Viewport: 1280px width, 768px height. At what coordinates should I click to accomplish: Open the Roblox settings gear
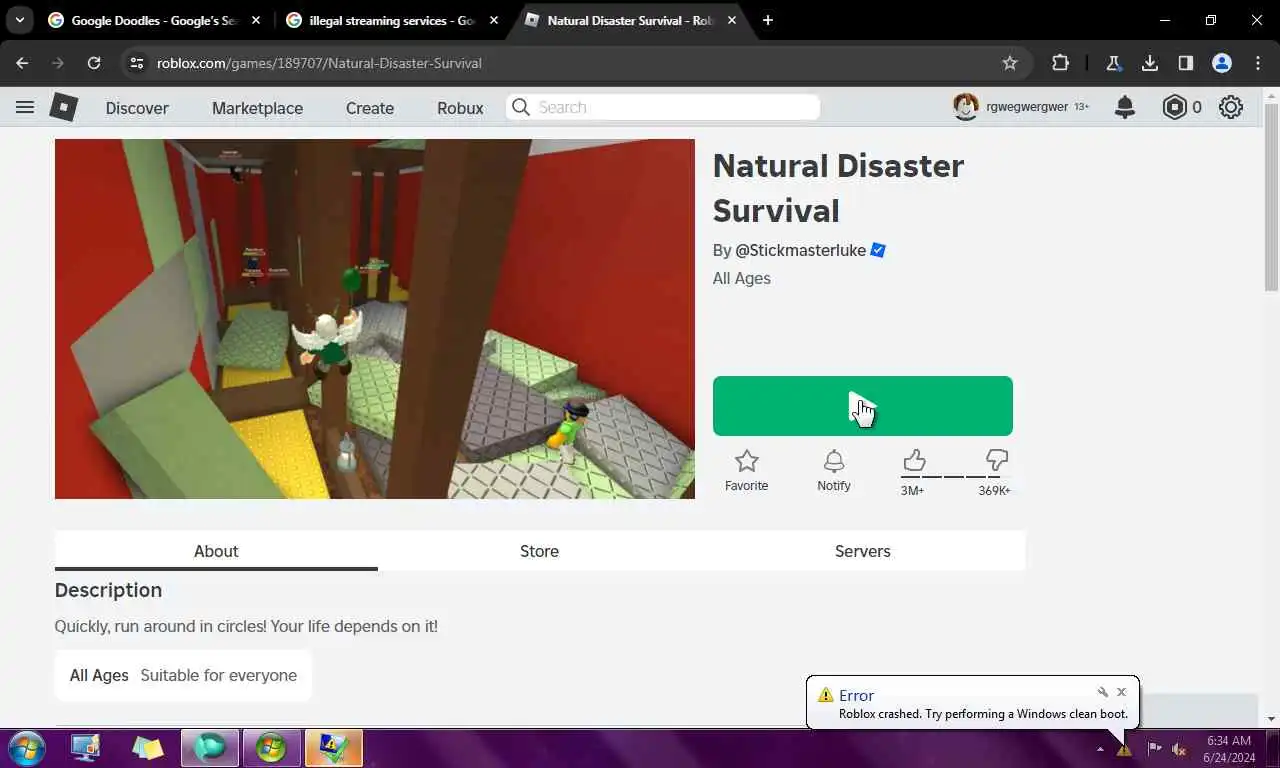tap(1231, 107)
